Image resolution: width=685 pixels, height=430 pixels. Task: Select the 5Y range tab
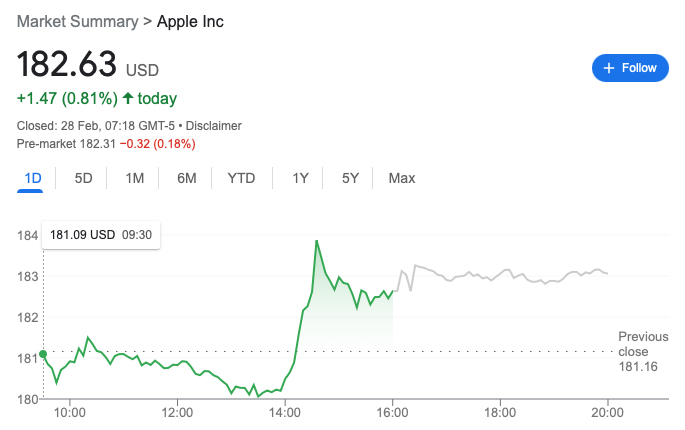coord(350,179)
